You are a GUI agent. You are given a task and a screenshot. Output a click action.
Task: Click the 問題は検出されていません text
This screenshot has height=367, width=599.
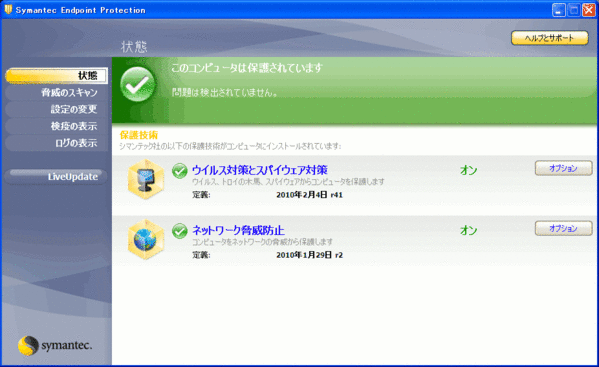(225, 92)
